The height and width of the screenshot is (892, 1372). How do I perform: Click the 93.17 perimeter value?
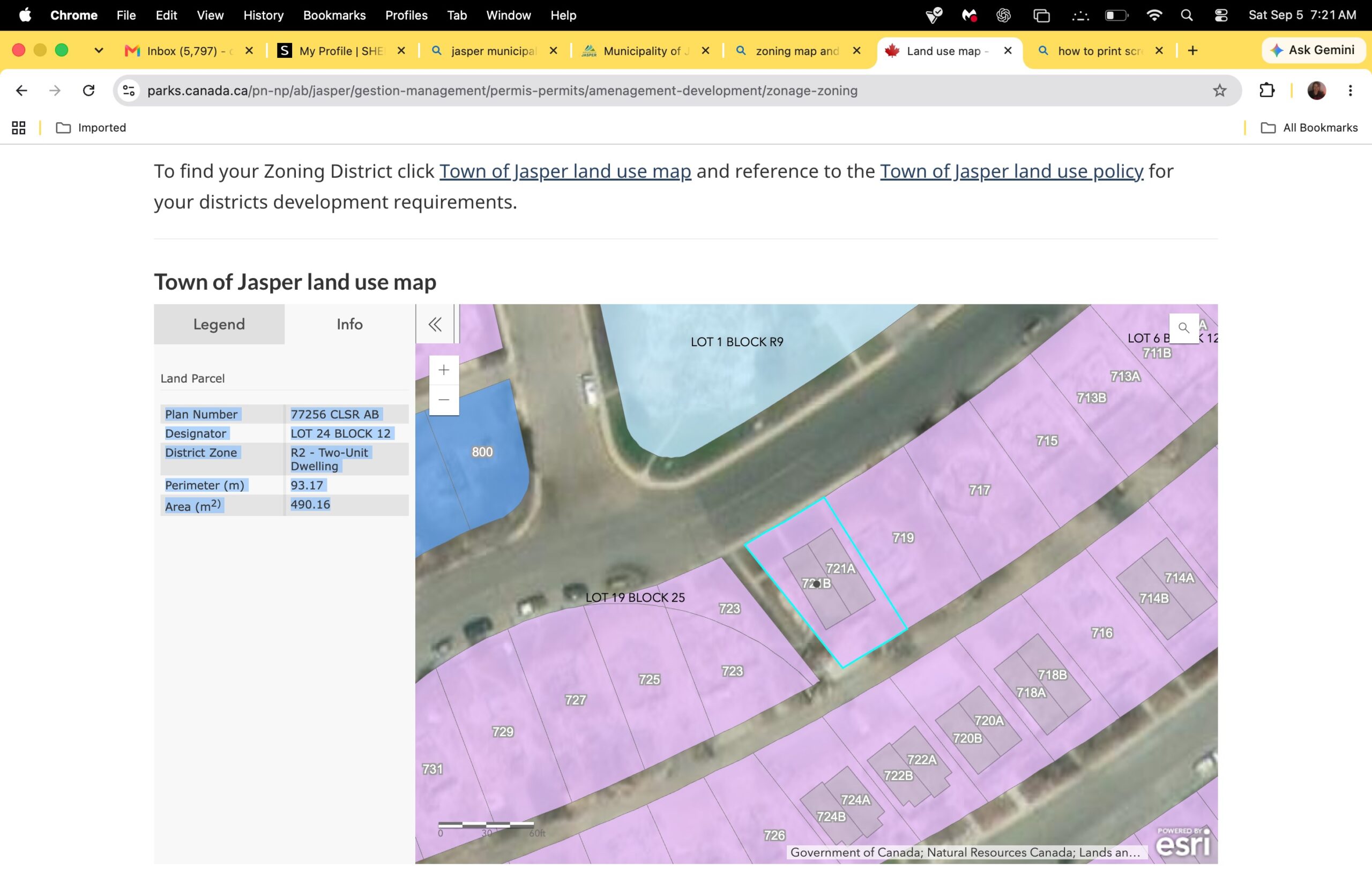point(307,485)
